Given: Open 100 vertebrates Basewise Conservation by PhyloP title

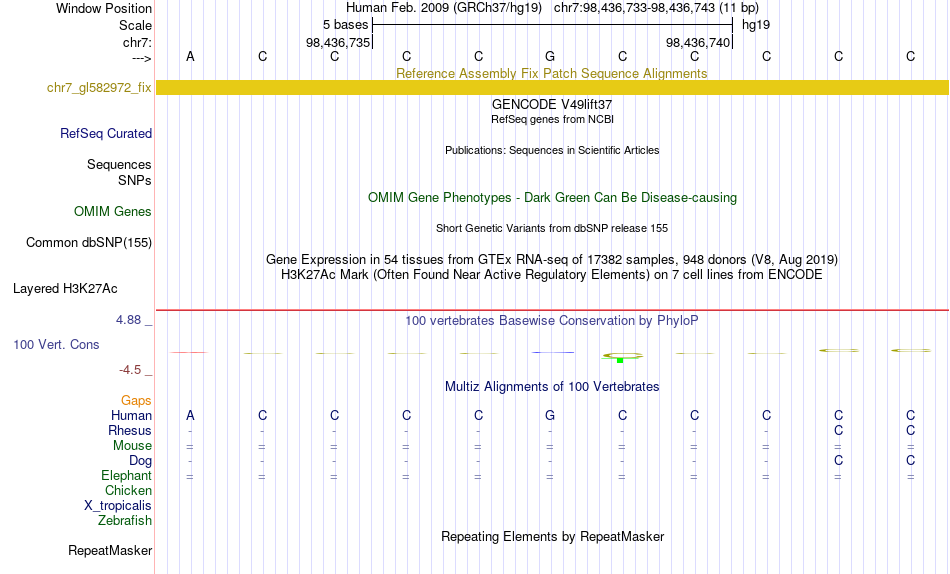Looking at the screenshot, I should [x=552, y=321].
